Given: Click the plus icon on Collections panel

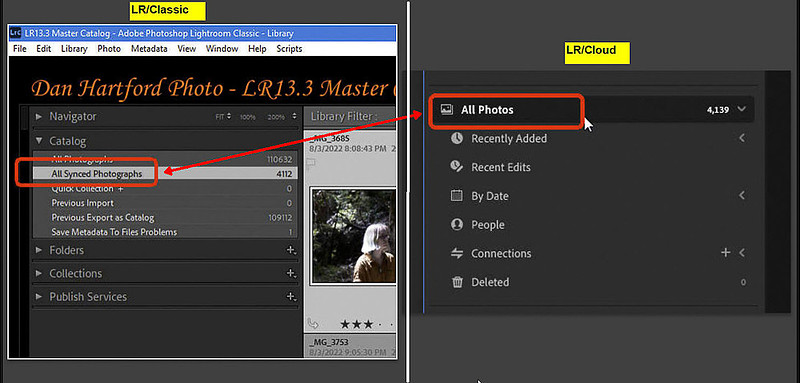Looking at the screenshot, I should tap(291, 273).
